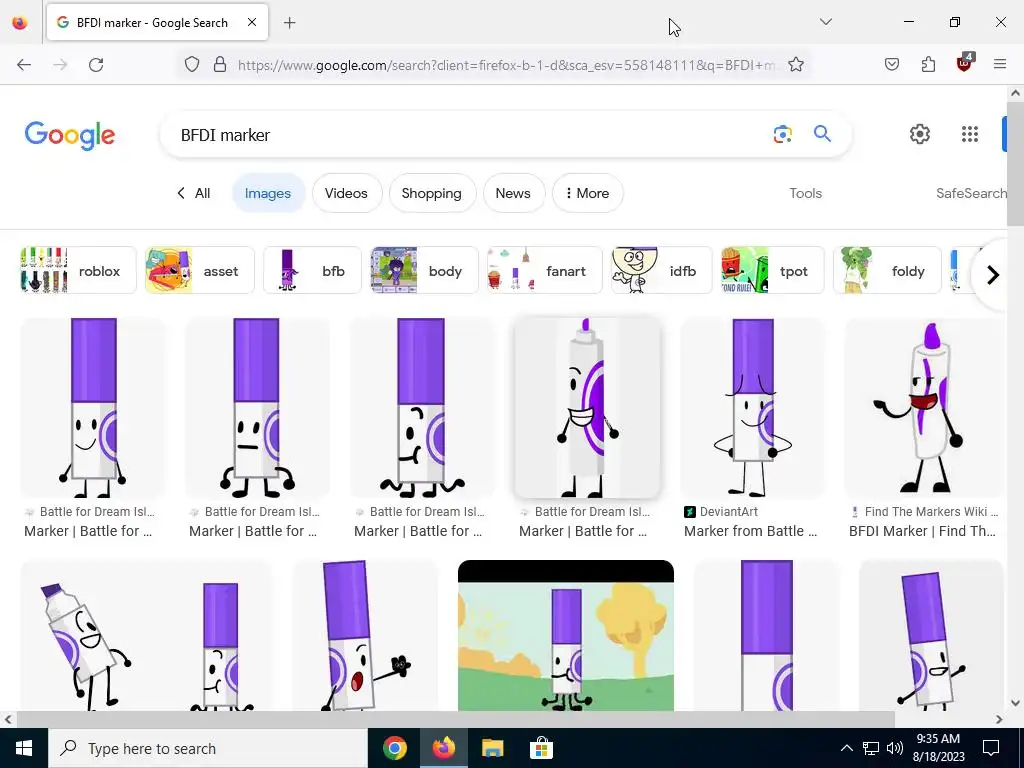Viewport: 1024px width, 768px height.
Task: Expand the More search options
Action: (587, 193)
